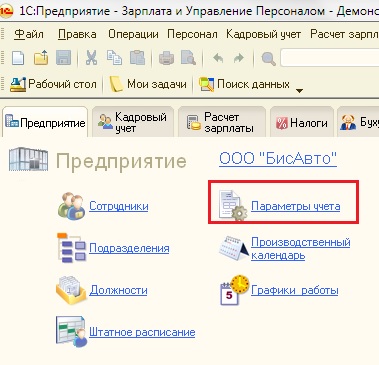Click the toolbar search input field
Viewport: 379px width, 365px height.
[x=330, y=58]
